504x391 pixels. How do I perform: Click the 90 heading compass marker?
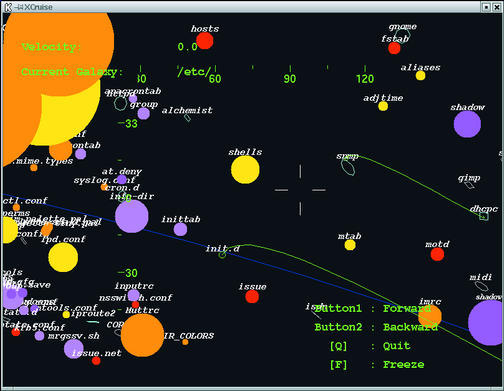pos(290,79)
